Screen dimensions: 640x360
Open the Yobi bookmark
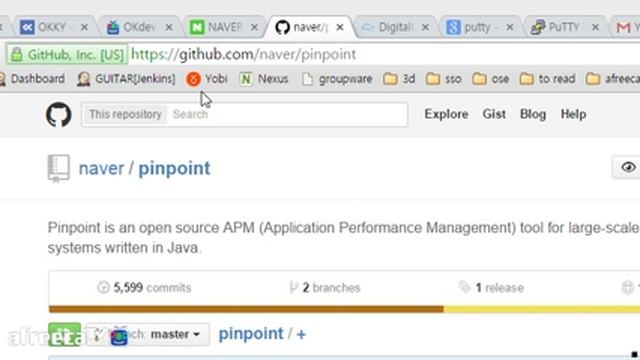click(x=207, y=79)
